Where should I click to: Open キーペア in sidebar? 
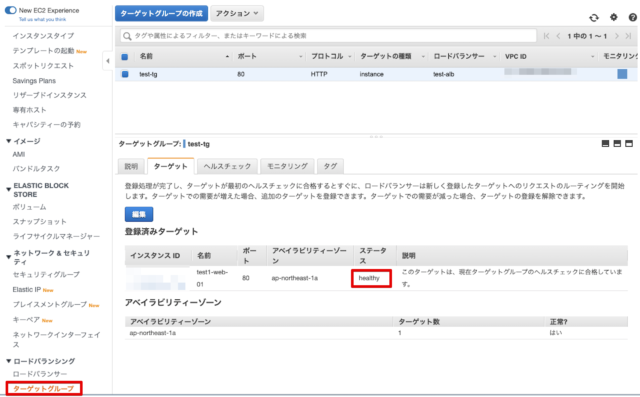26,319
